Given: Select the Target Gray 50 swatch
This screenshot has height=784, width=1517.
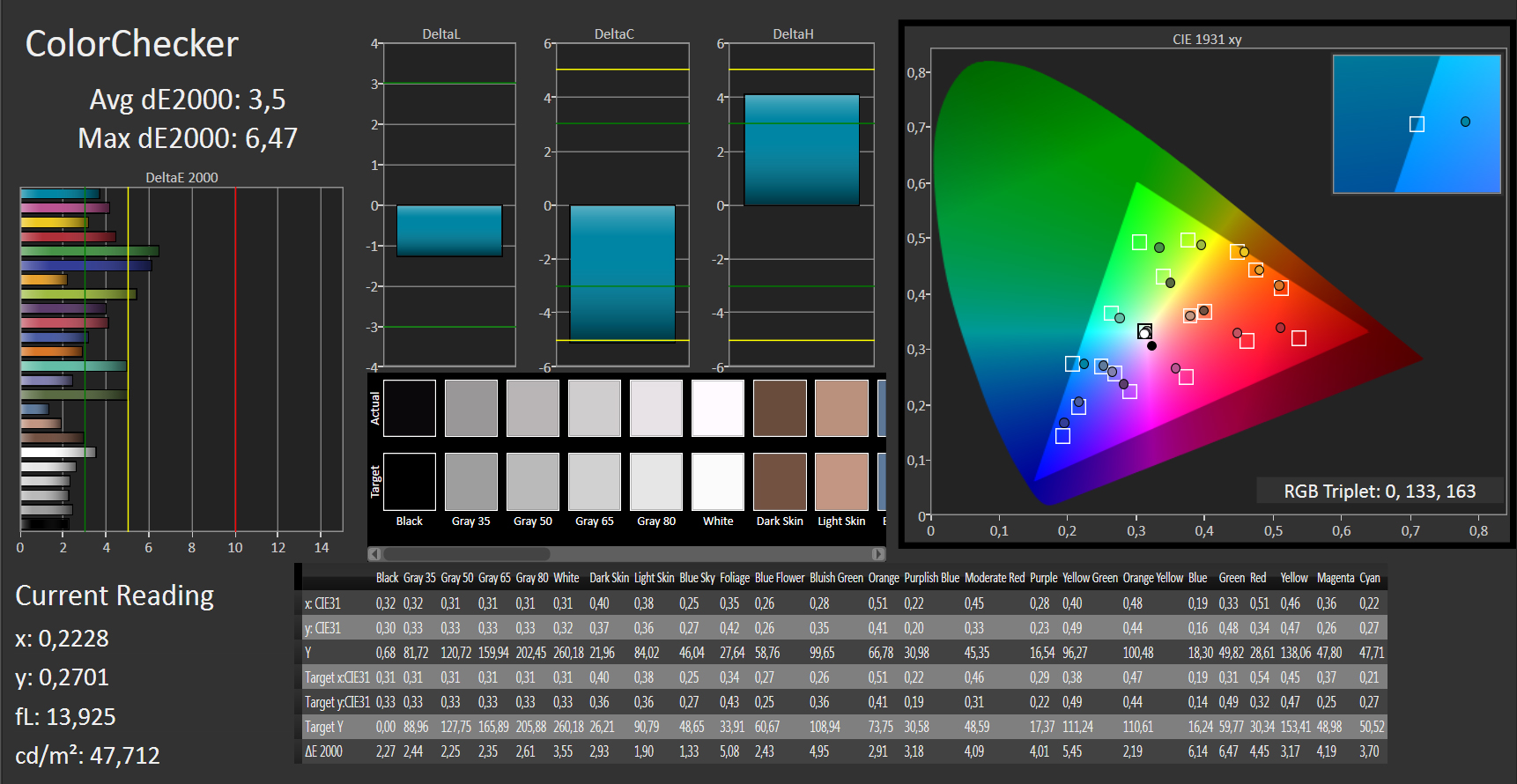Looking at the screenshot, I should [x=533, y=482].
